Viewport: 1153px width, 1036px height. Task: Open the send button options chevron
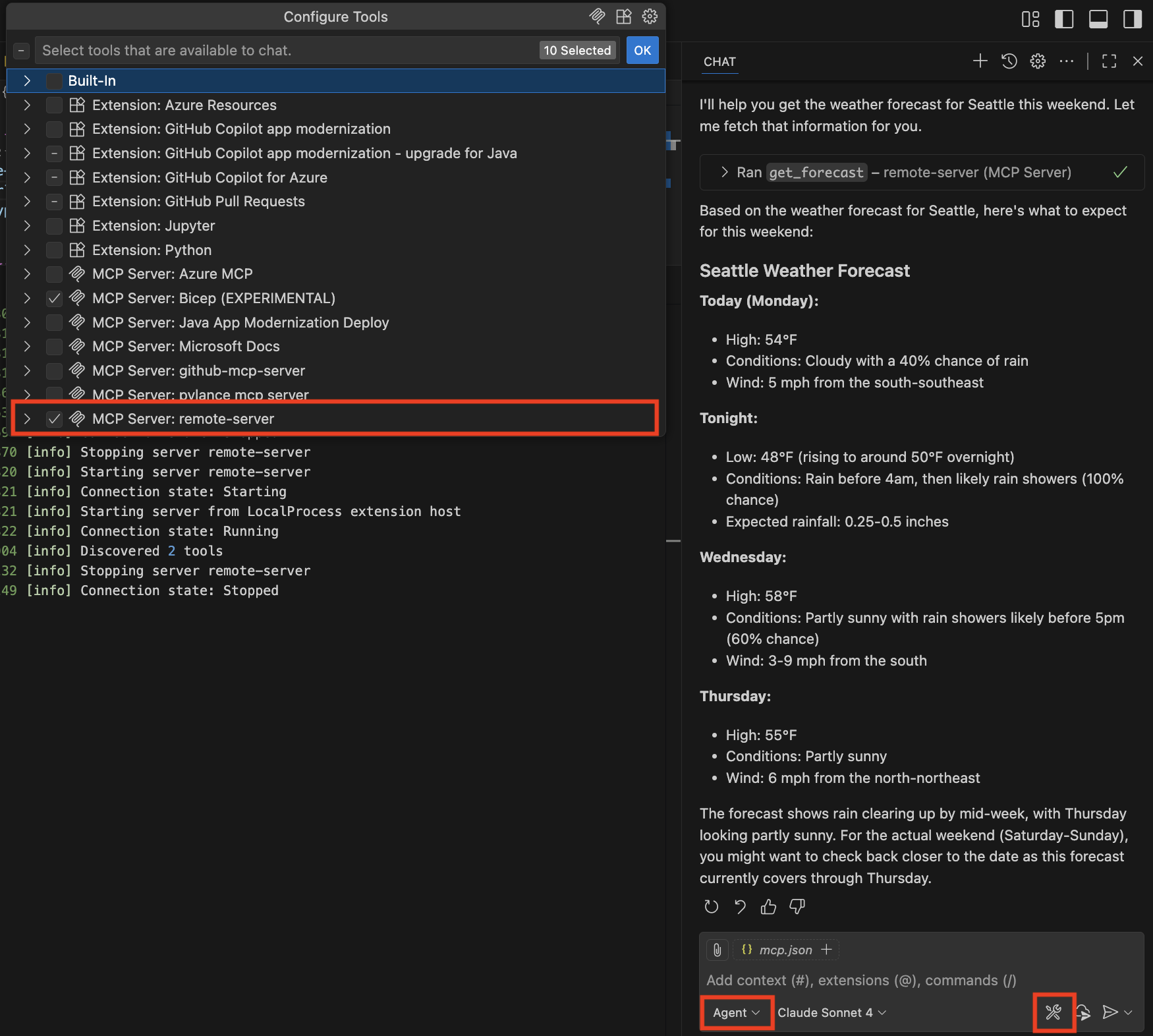pos(1129,1012)
